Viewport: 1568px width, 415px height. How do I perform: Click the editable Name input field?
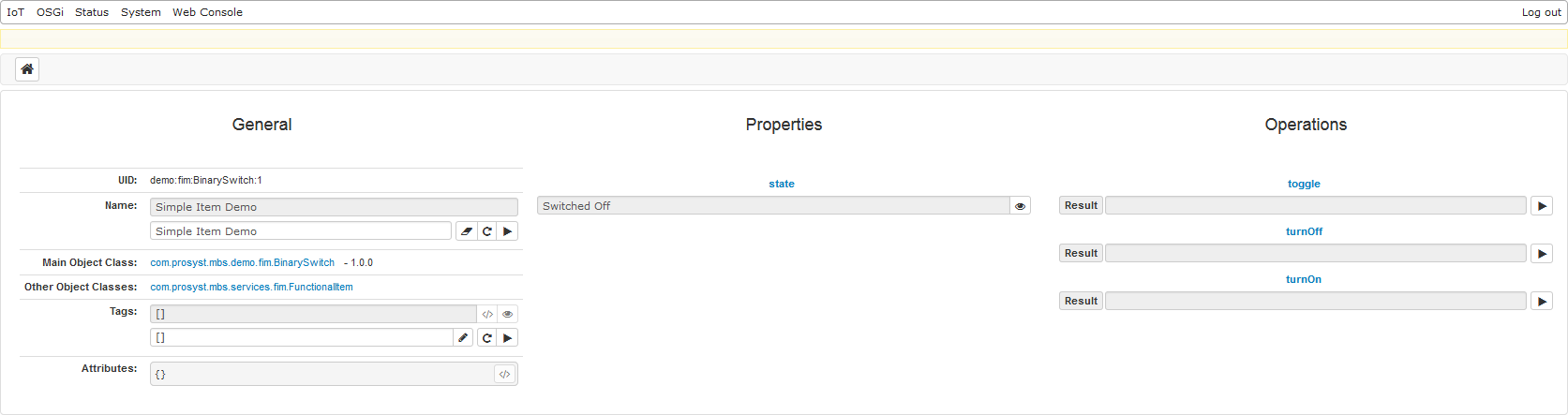(300, 231)
